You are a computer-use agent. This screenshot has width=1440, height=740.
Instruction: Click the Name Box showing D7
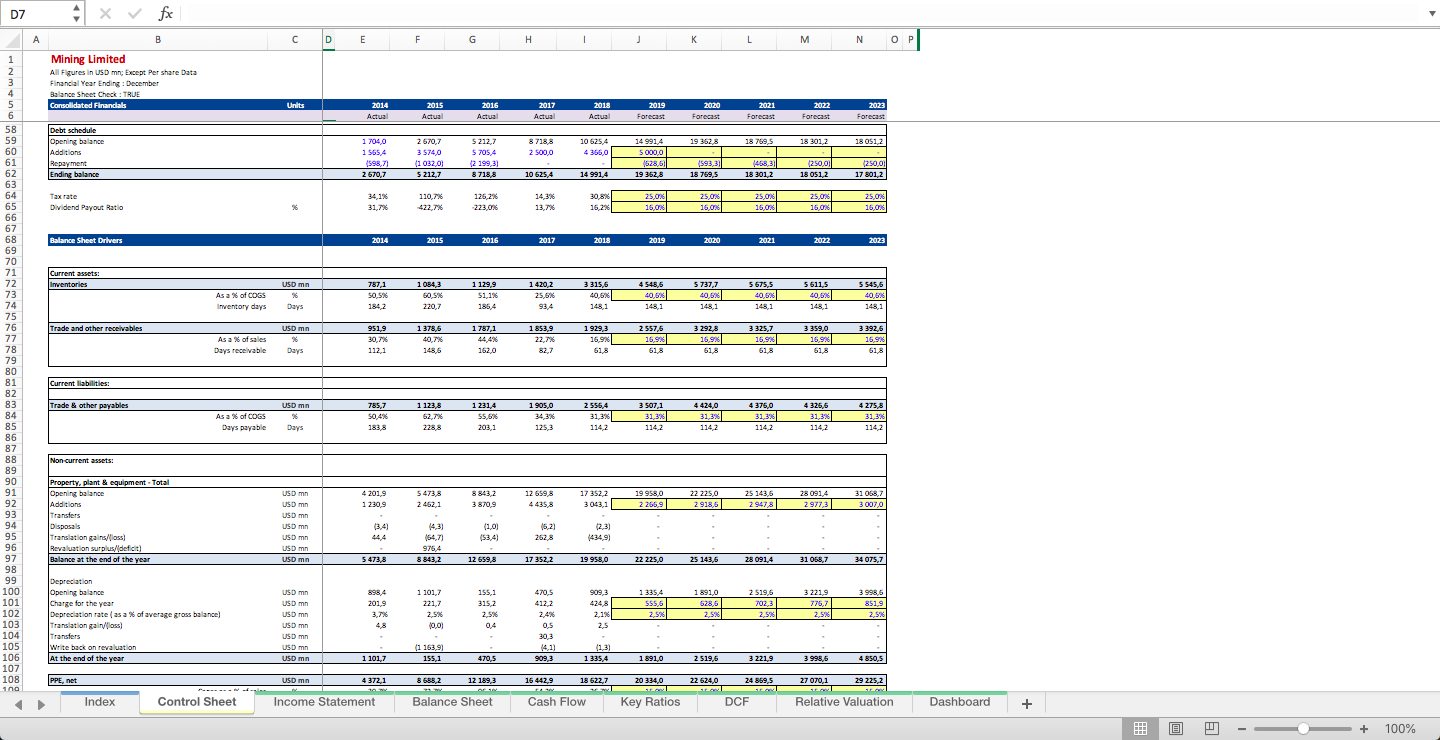[x=37, y=14]
